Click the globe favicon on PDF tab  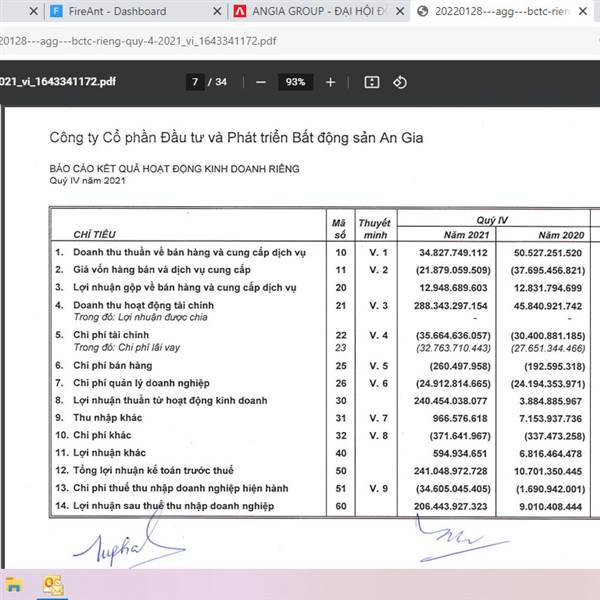coord(422,11)
